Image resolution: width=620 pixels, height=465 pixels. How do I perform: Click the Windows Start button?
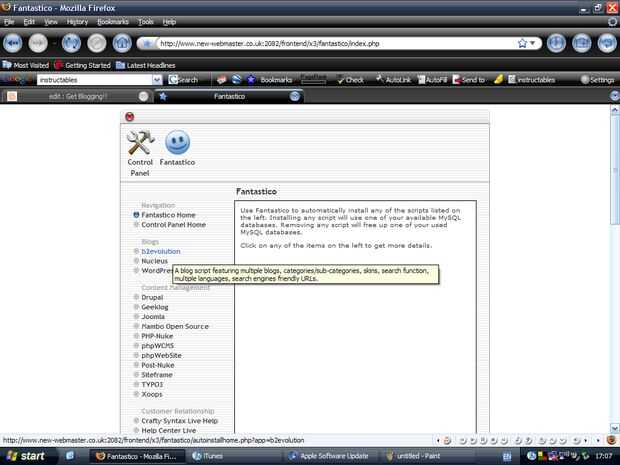pos(25,456)
